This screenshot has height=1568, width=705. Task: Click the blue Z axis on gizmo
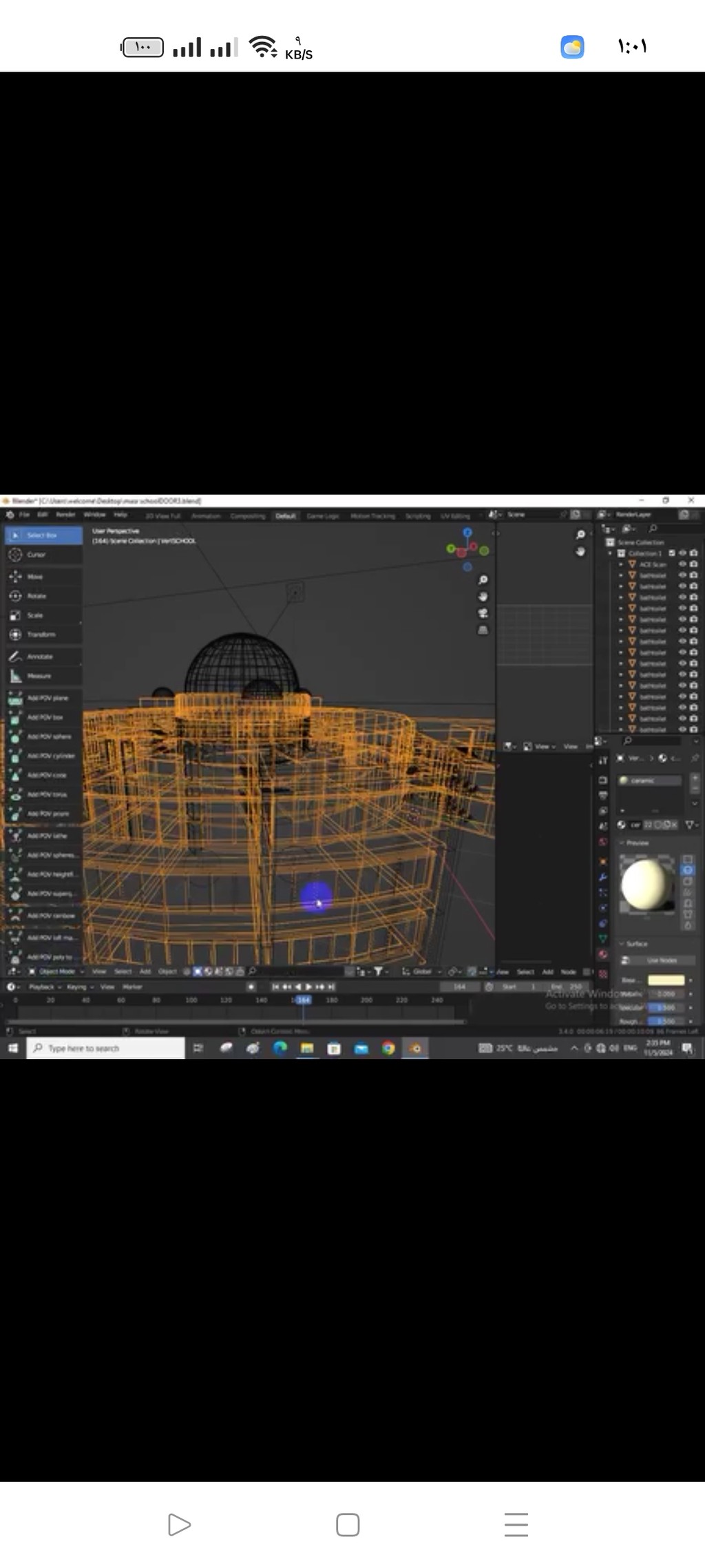pyautogui.click(x=467, y=533)
